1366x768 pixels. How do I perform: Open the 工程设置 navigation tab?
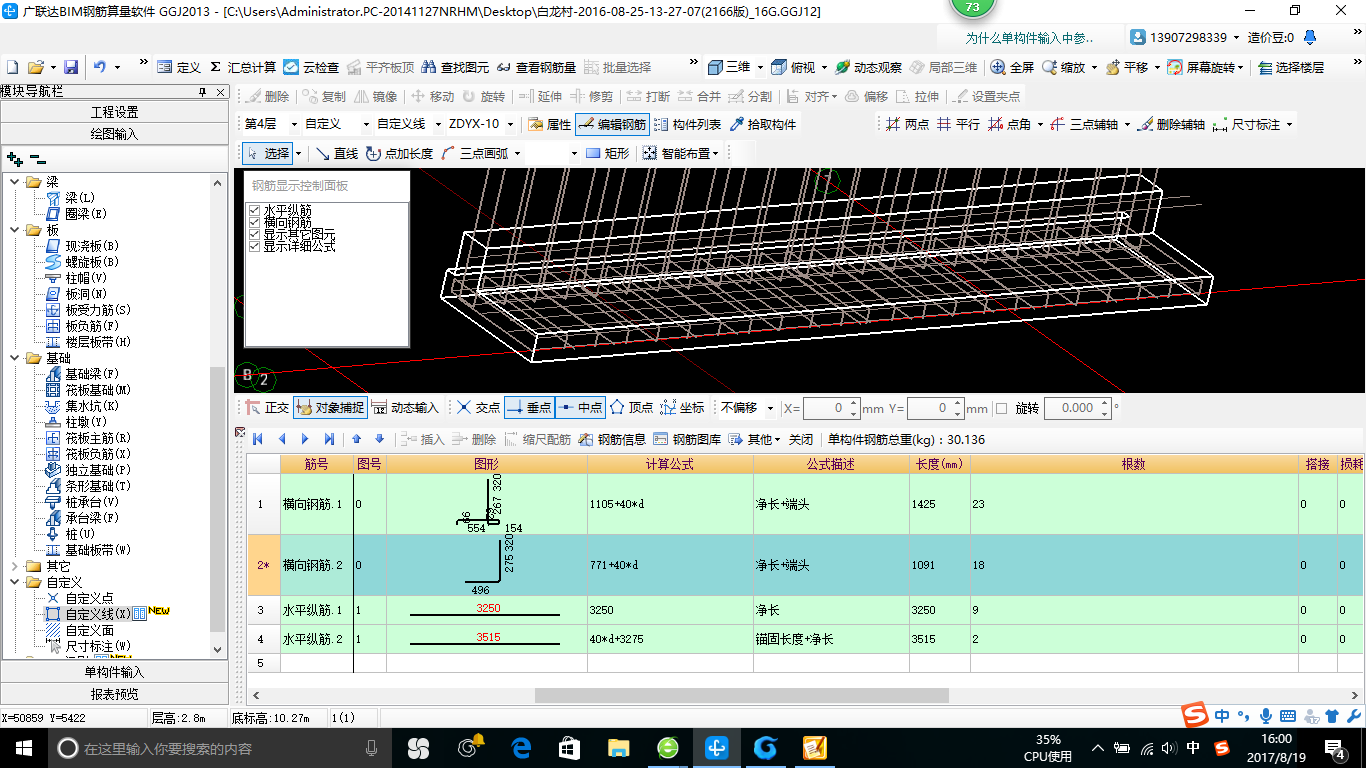pyautogui.click(x=115, y=112)
